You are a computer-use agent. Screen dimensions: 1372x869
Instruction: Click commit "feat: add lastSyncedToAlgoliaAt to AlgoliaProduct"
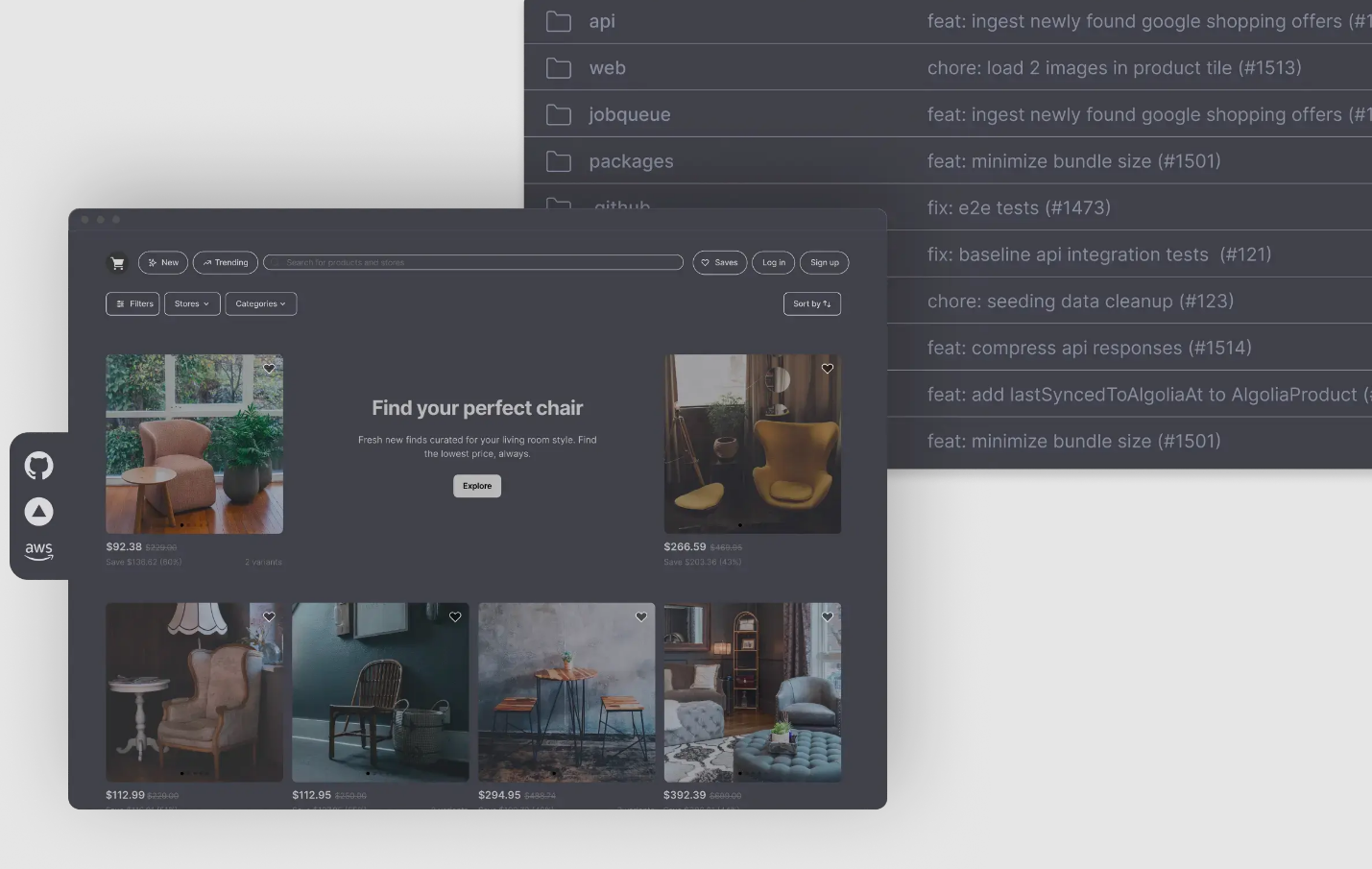coord(1149,395)
